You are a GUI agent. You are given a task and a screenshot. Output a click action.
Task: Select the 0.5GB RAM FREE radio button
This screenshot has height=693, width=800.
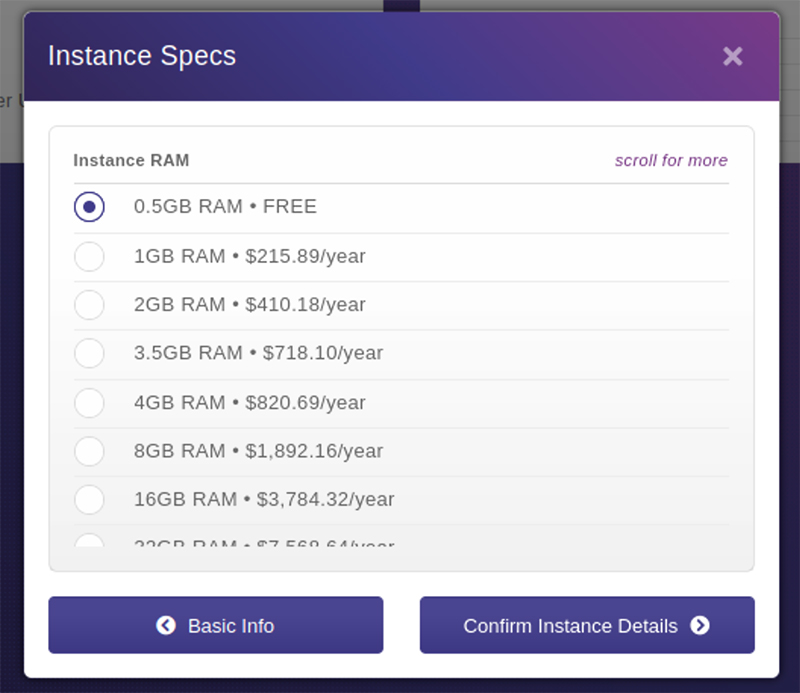click(89, 207)
